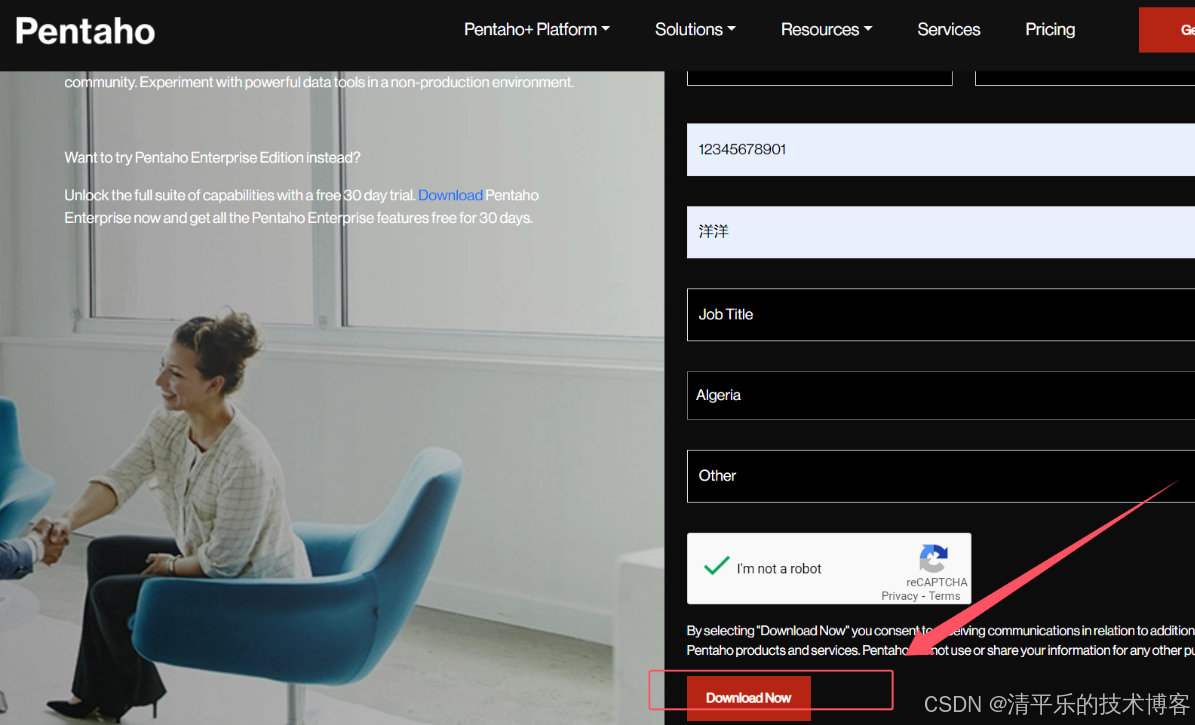Open the Resources dropdown menu

(x=826, y=30)
